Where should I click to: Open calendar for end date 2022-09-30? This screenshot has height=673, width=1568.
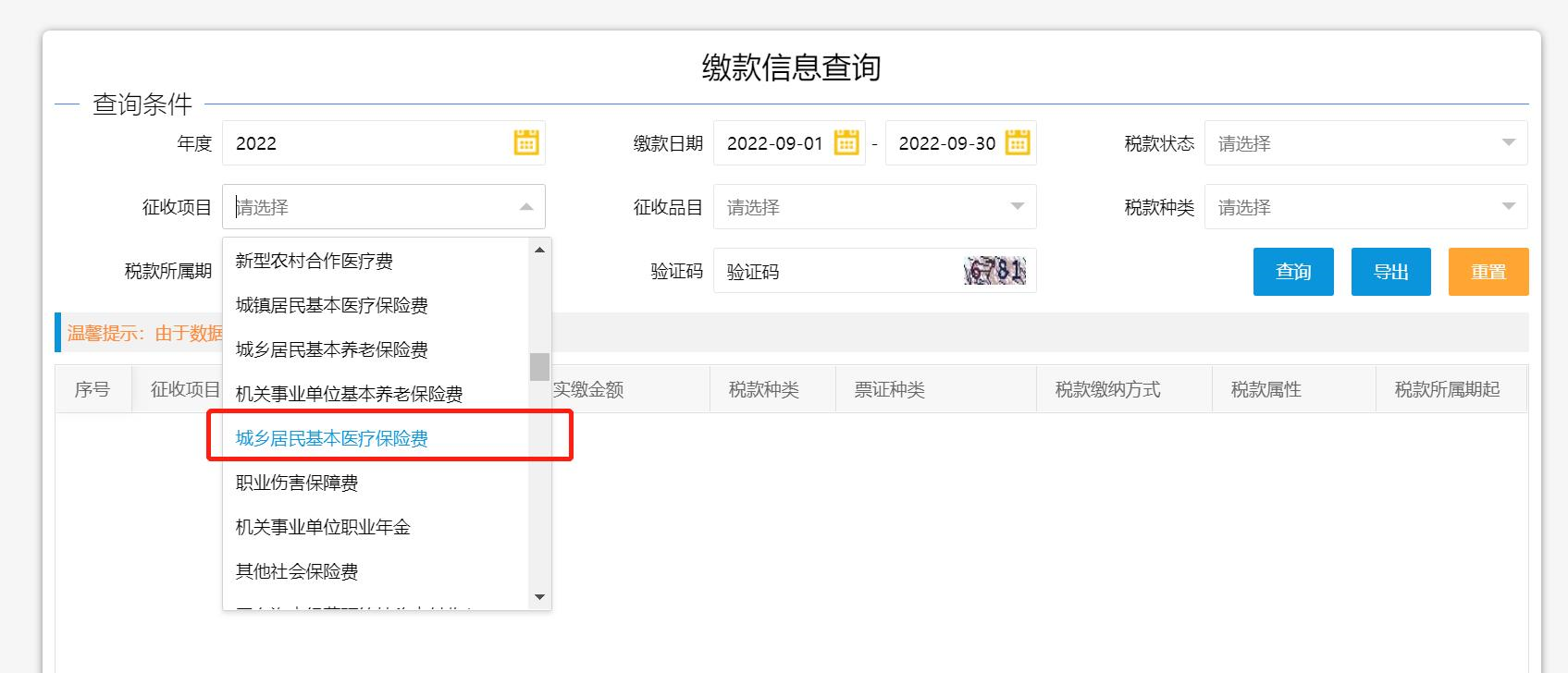(1017, 143)
